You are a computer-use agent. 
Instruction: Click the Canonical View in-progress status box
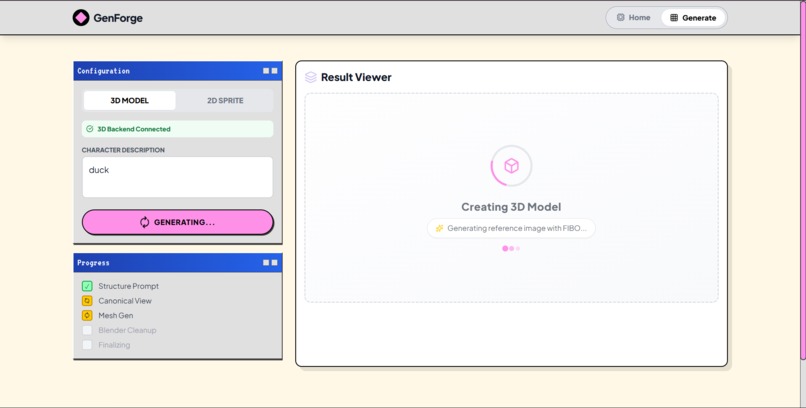(x=87, y=301)
